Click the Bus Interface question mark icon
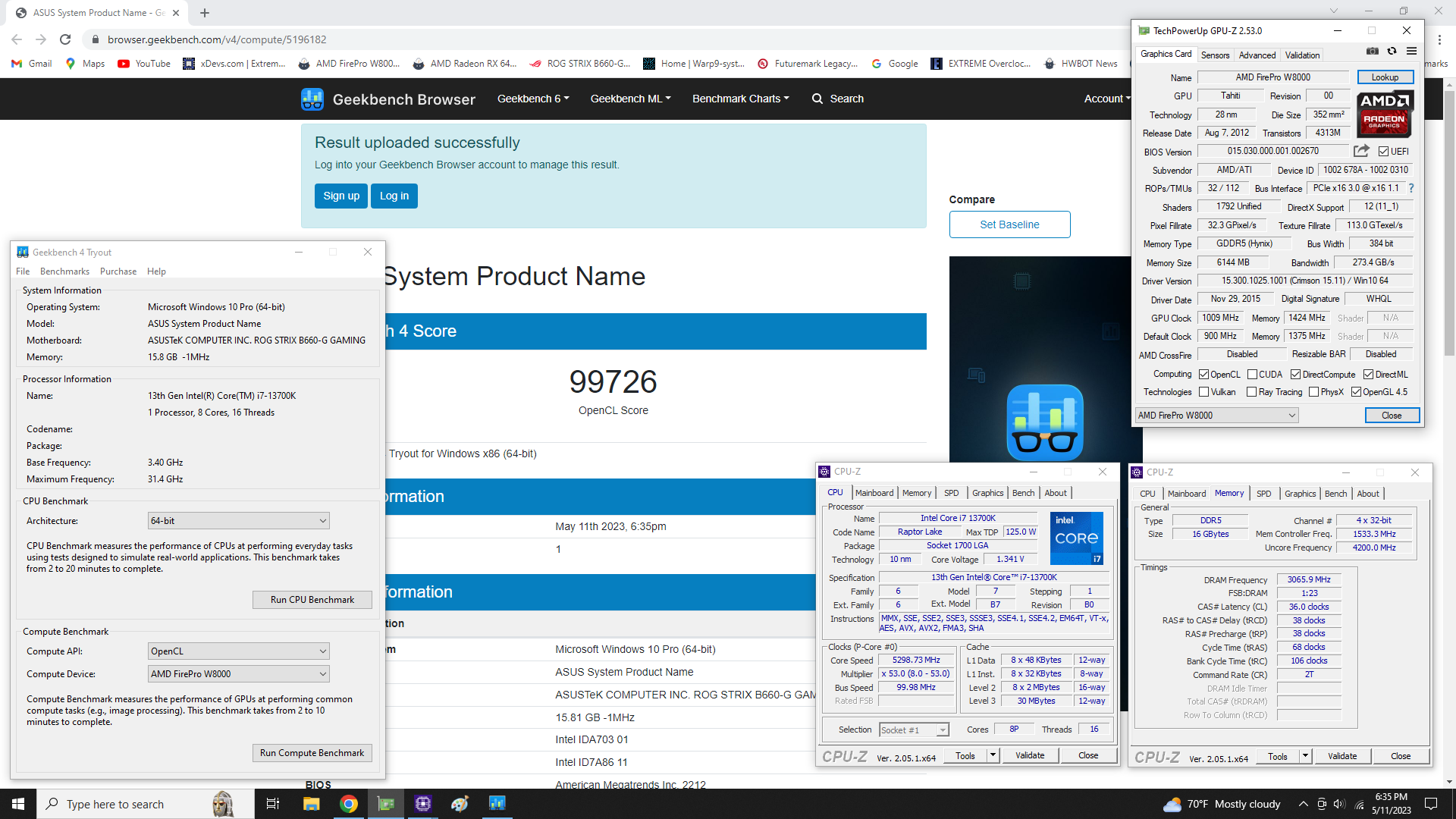Screen dimensions: 1456x819 tap(1411, 188)
